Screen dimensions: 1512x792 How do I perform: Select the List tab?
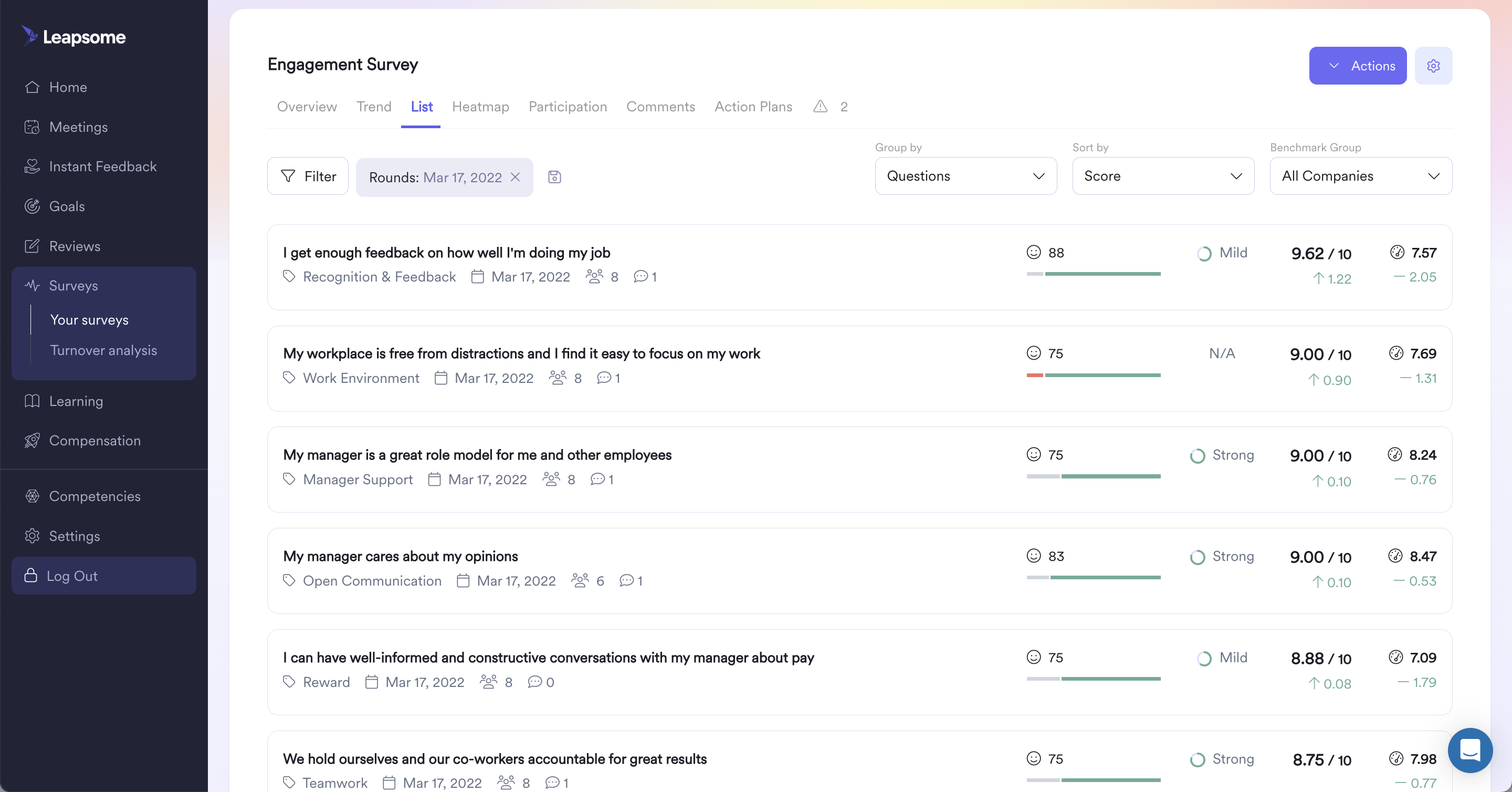[422, 106]
